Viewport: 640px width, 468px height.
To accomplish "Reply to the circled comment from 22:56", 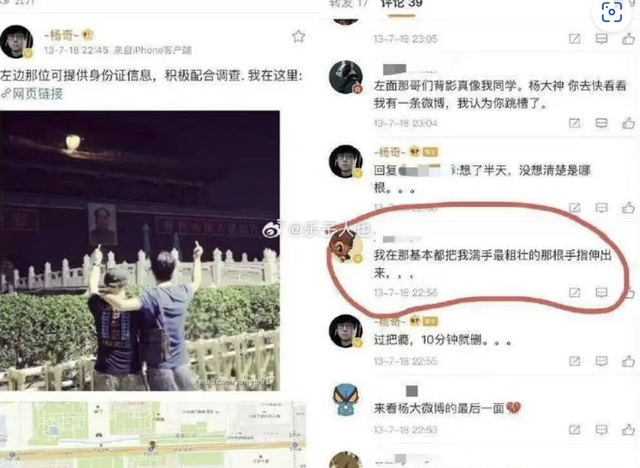I will click(601, 292).
